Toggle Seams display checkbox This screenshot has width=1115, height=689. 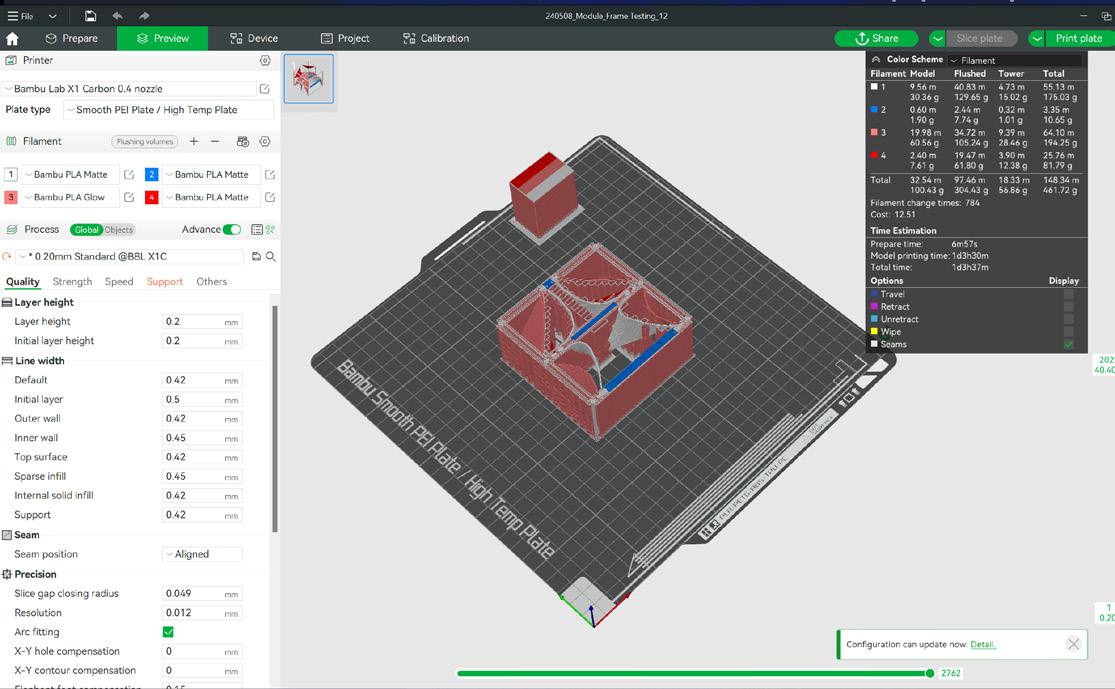coord(1068,344)
